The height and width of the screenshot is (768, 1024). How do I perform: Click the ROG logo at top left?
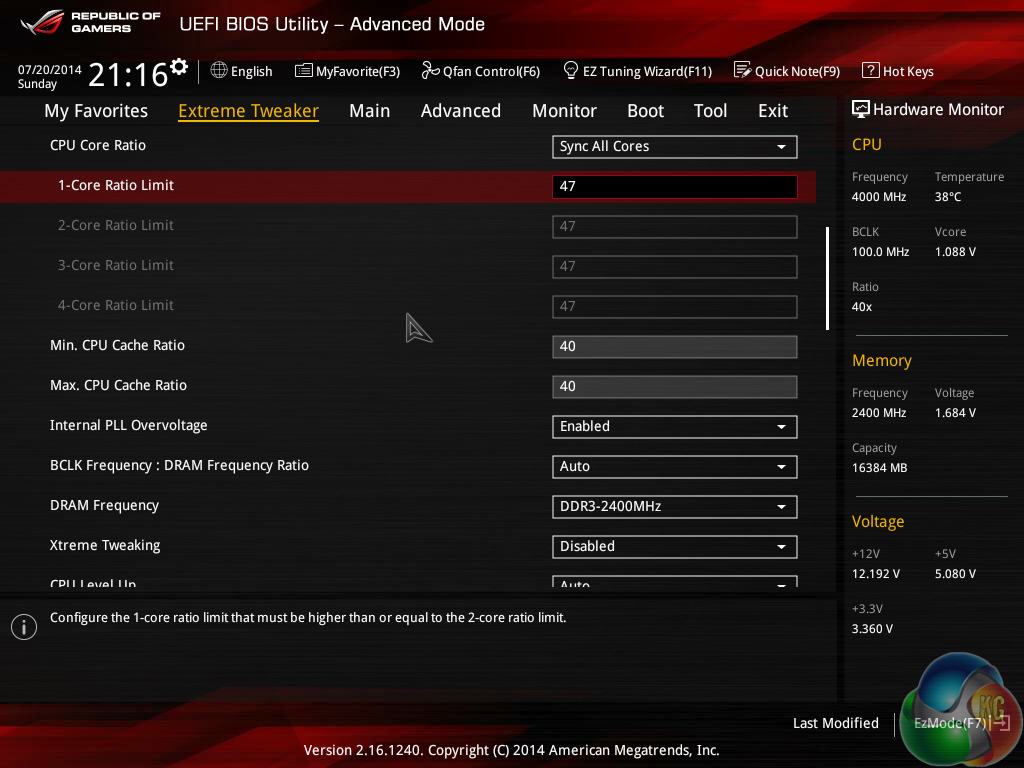[x=42, y=22]
